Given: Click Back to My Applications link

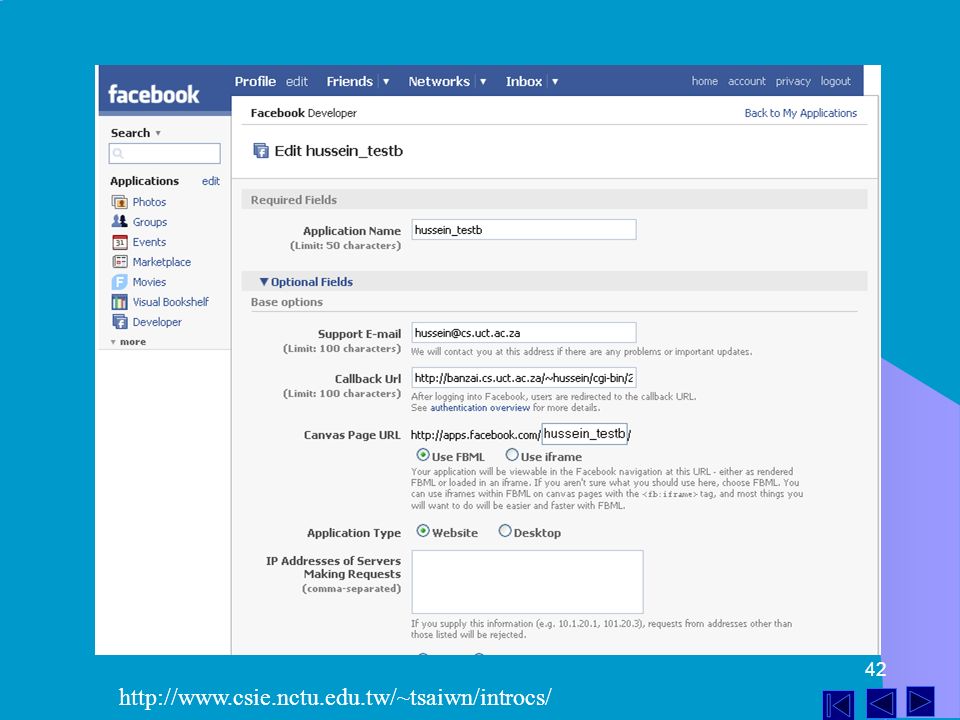Looking at the screenshot, I should 801,113.
